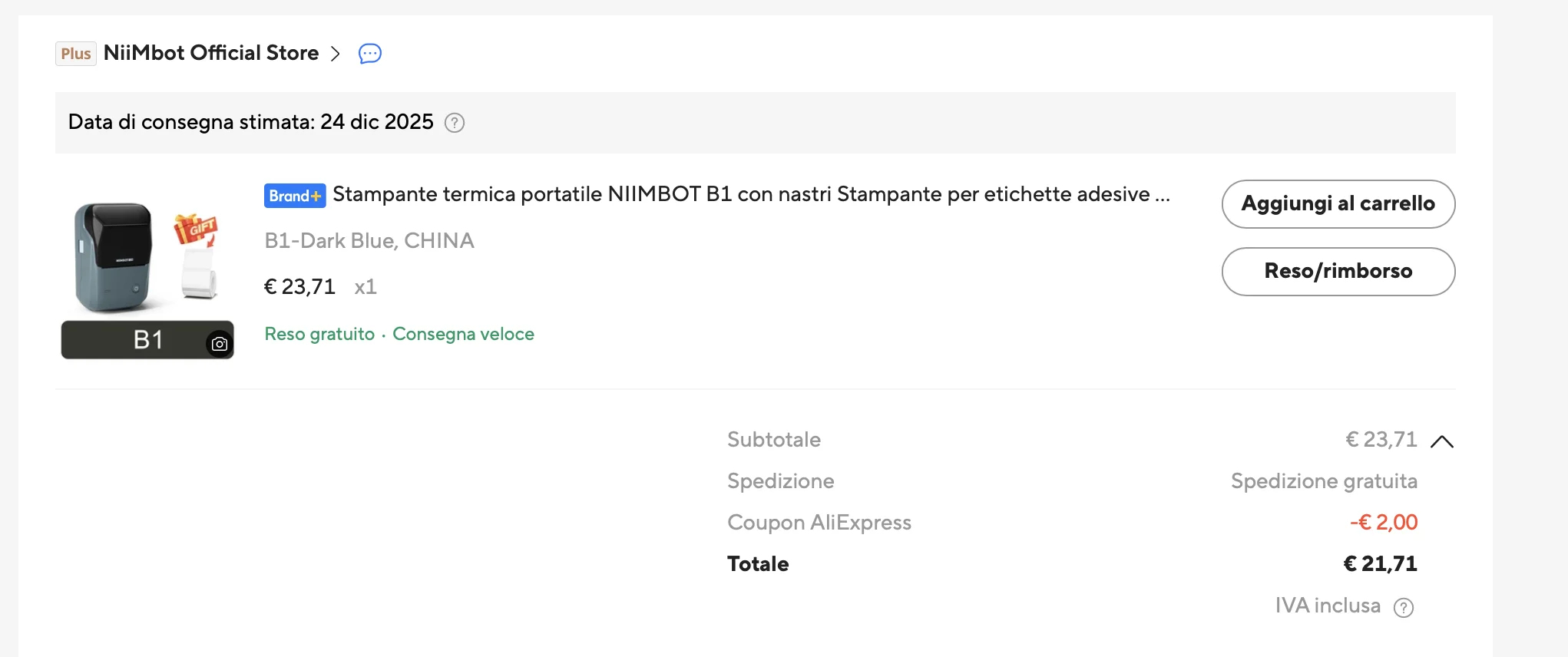
Task: Click the IVA inclusa help icon
Action: click(1404, 608)
